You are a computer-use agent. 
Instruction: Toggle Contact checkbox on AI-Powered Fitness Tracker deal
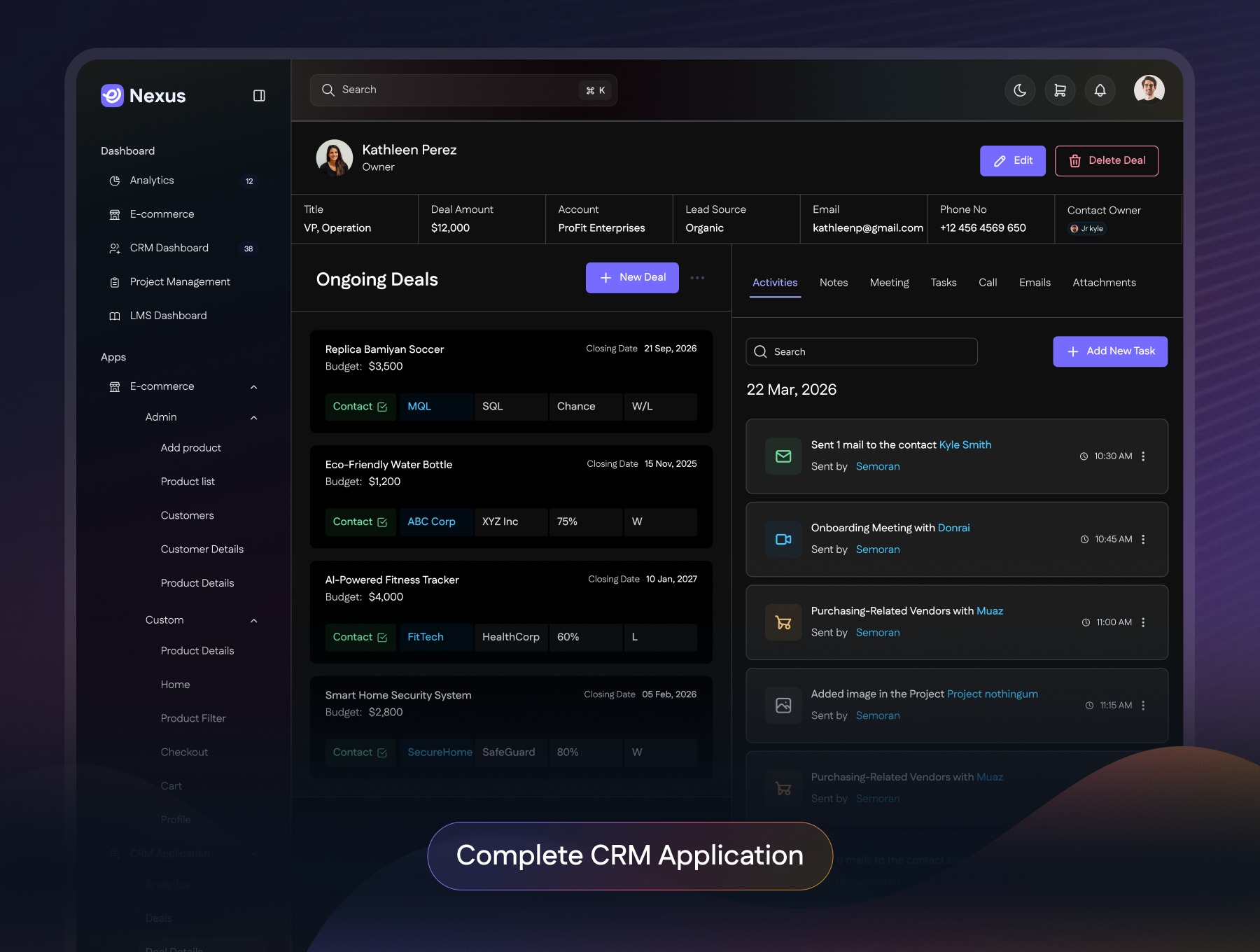[x=382, y=638]
